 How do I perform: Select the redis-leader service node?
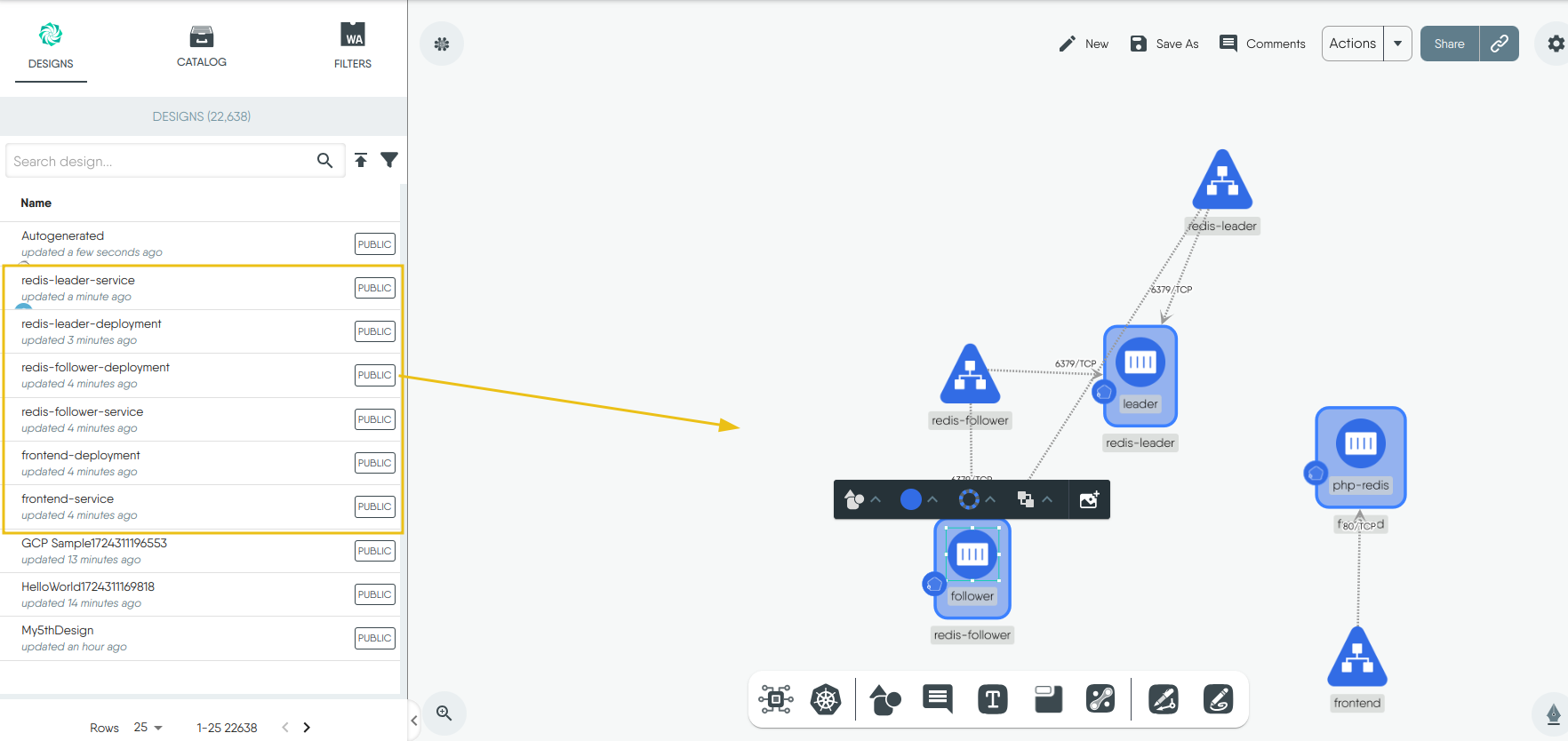pyautogui.click(x=1222, y=180)
